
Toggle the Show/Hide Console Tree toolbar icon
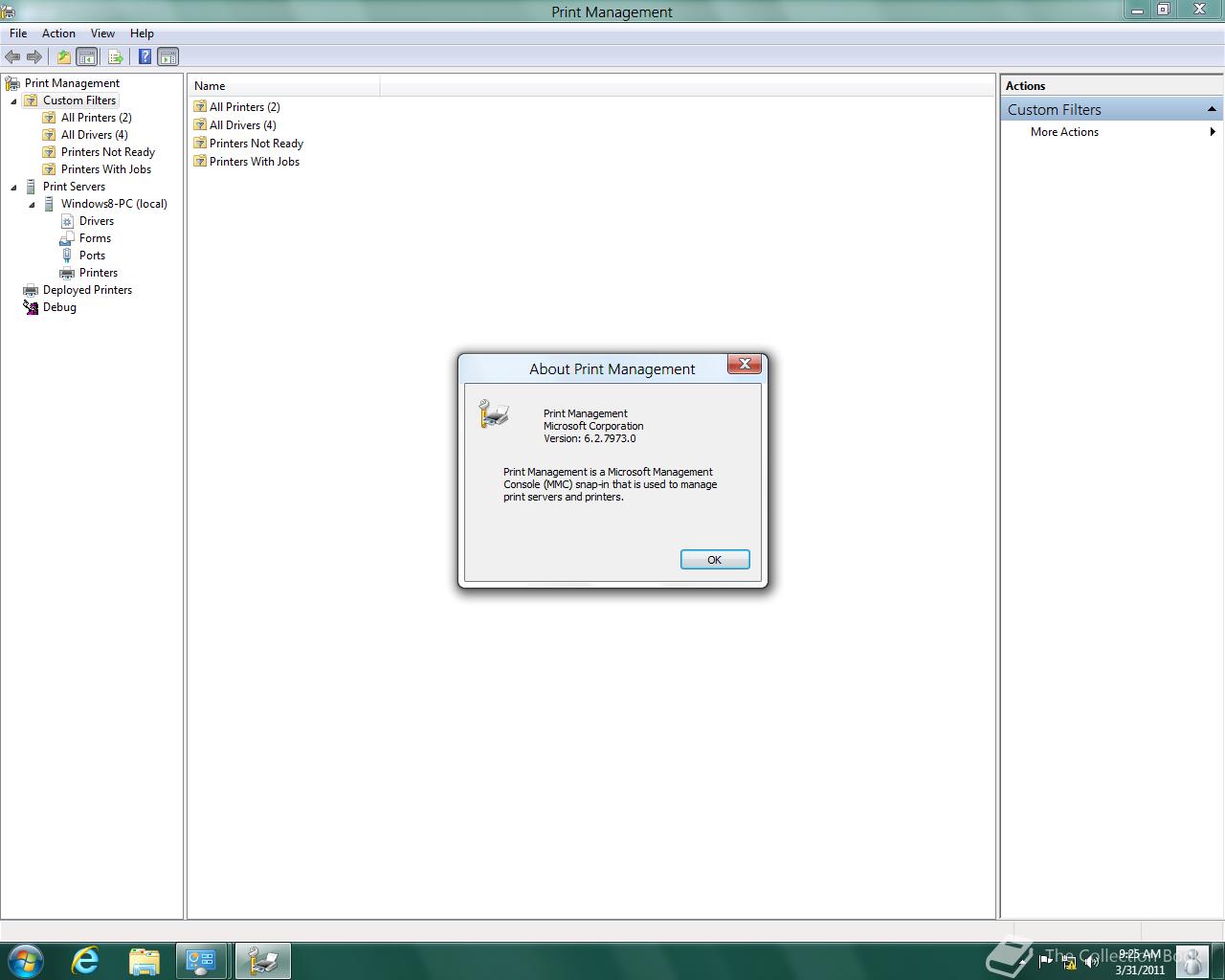[x=86, y=57]
